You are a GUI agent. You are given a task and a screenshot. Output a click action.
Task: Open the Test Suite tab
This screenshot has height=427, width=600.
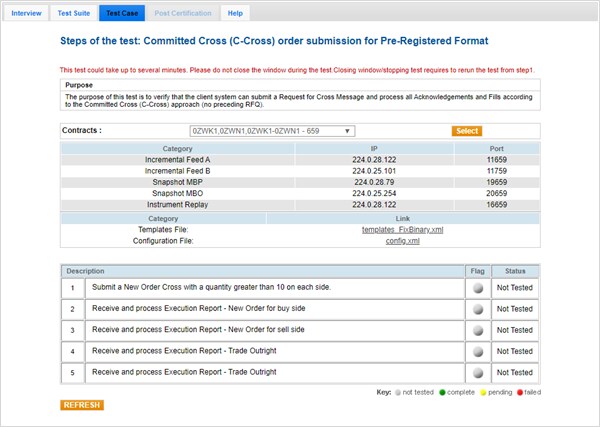(x=73, y=13)
